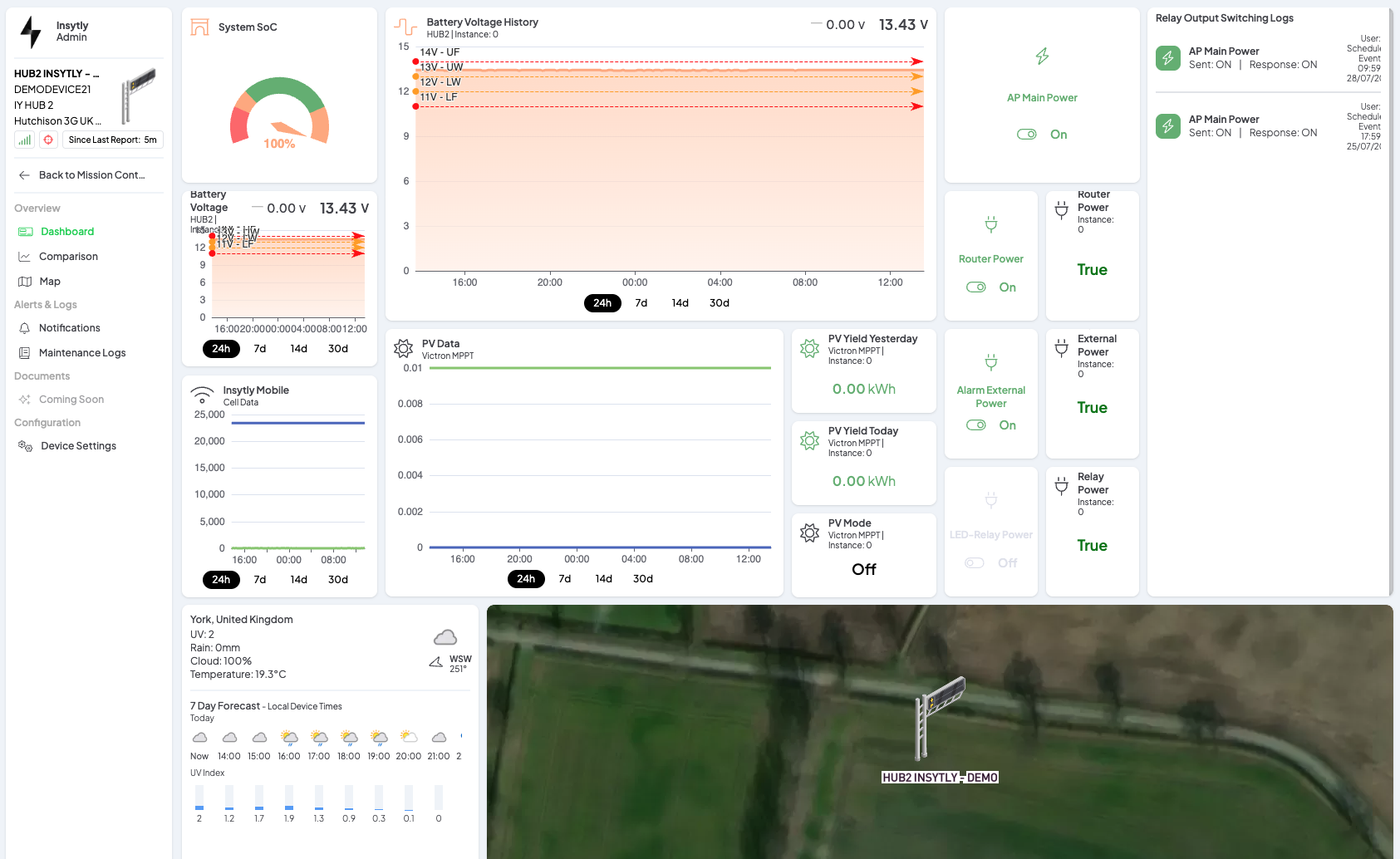
Task: Click the Notifications bell icon
Action: tap(25, 328)
